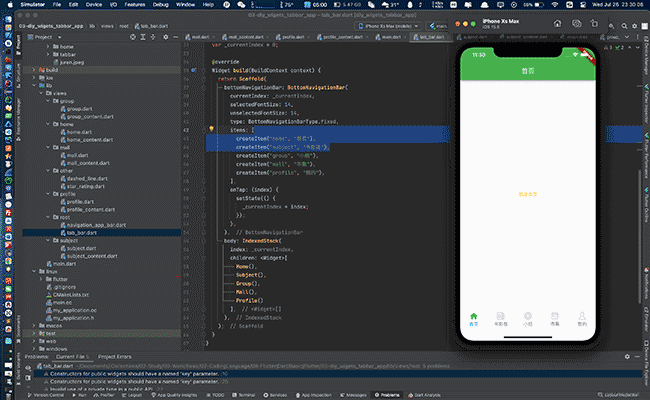Screen dimensions: 650x400
Task: Select the Project Errors tab
Action: (114, 356)
